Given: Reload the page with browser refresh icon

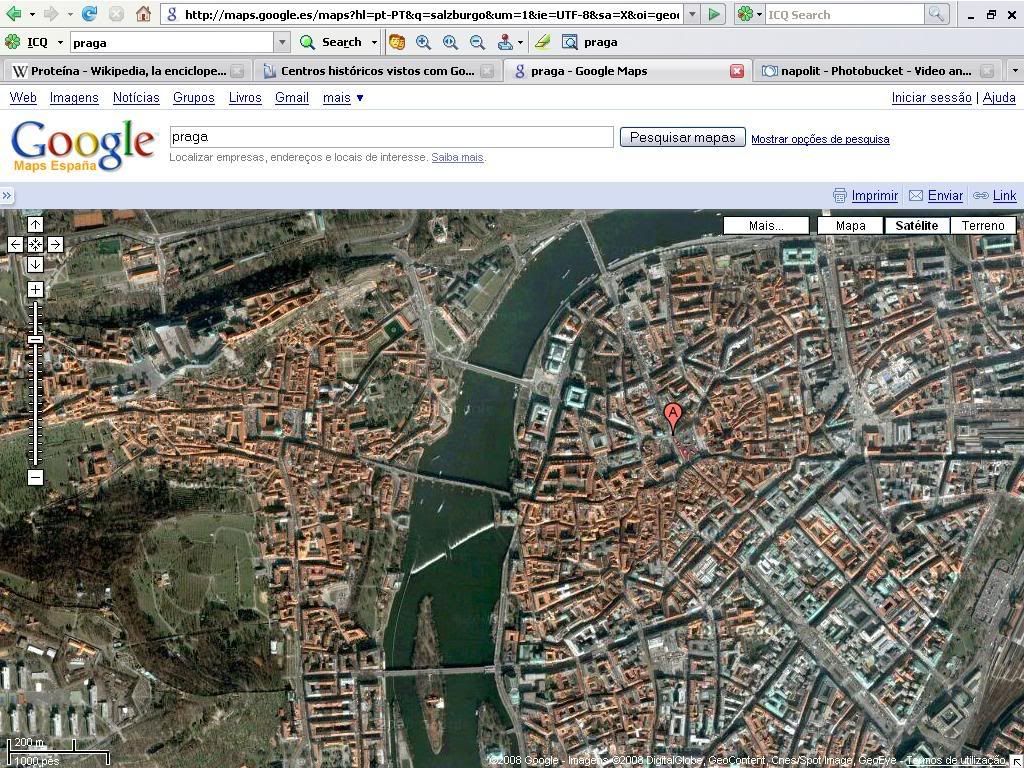Looking at the screenshot, I should pos(90,14).
